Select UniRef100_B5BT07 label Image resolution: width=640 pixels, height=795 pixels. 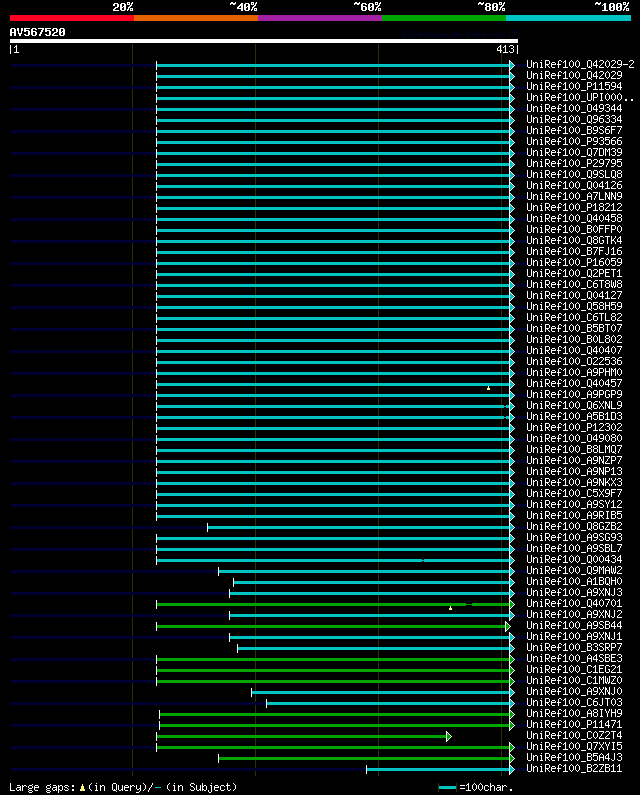click(574, 329)
